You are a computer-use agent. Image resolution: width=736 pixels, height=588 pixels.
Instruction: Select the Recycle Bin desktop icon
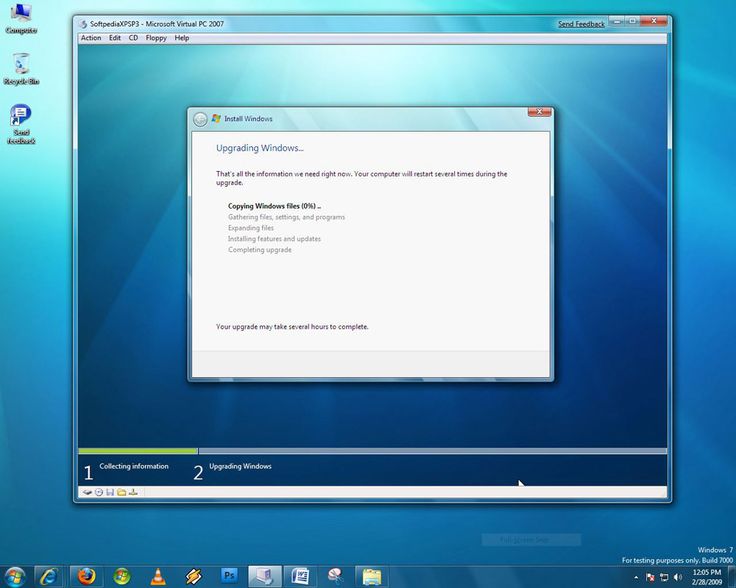click(x=21, y=69)
